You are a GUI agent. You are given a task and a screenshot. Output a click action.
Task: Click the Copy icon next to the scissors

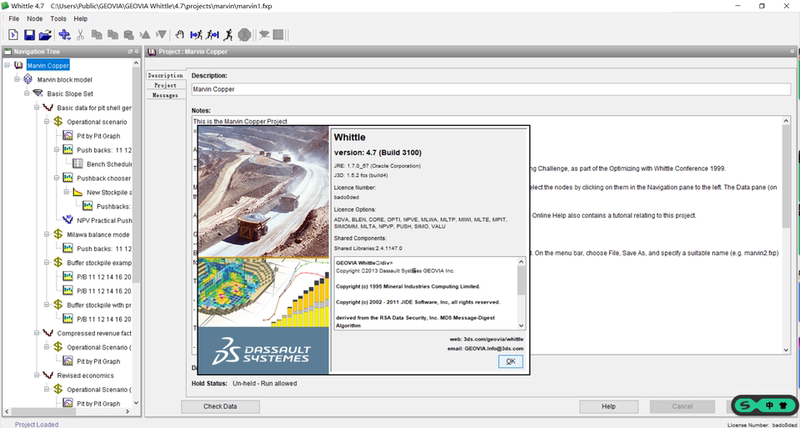[96, 35]
